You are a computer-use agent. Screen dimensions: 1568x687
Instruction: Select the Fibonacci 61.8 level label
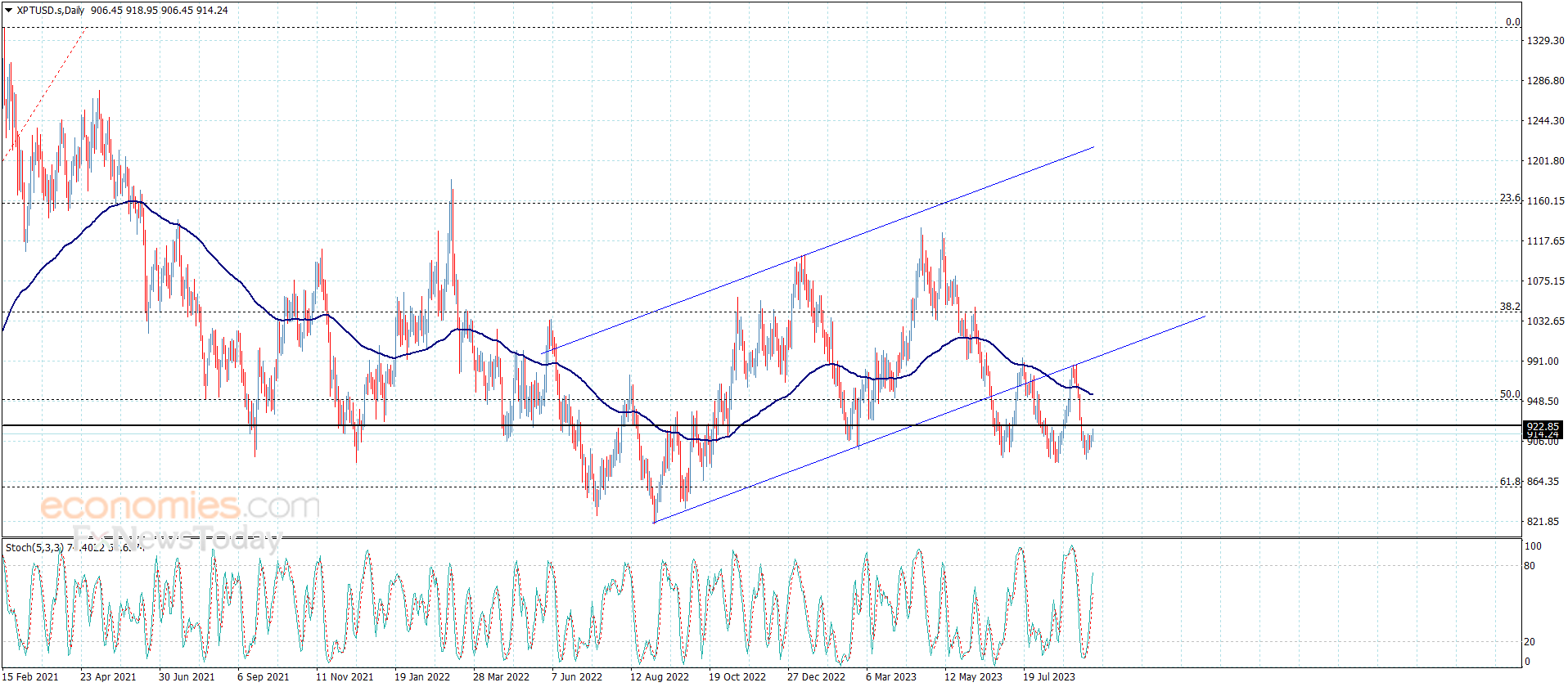(1510, 482)
